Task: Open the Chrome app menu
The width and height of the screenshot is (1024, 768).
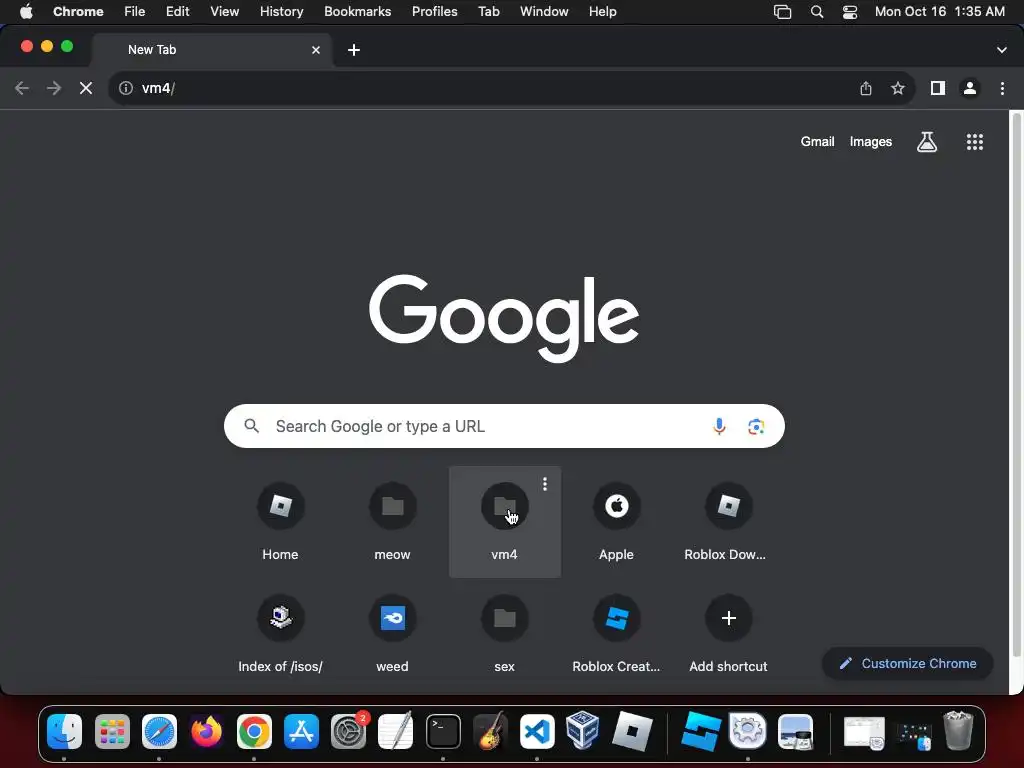Action: tap(78, 11)
